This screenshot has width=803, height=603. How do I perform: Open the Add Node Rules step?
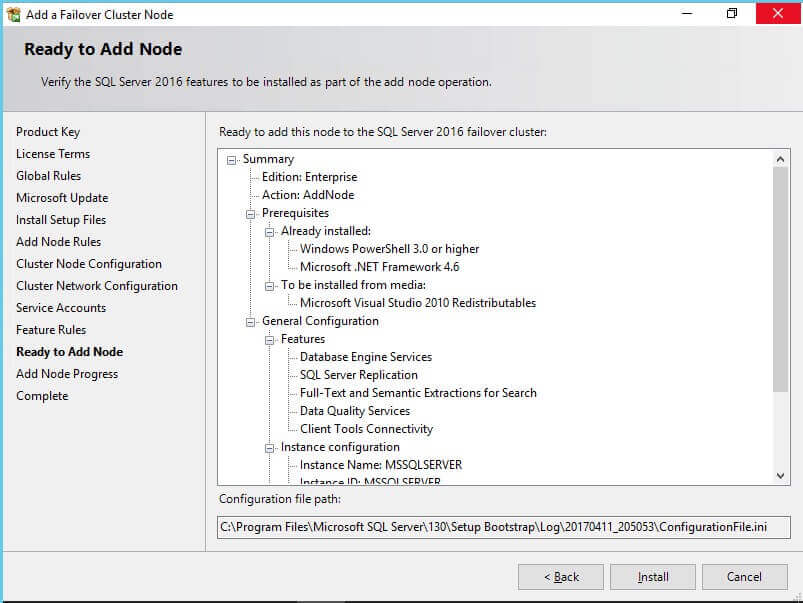(58, 242)
